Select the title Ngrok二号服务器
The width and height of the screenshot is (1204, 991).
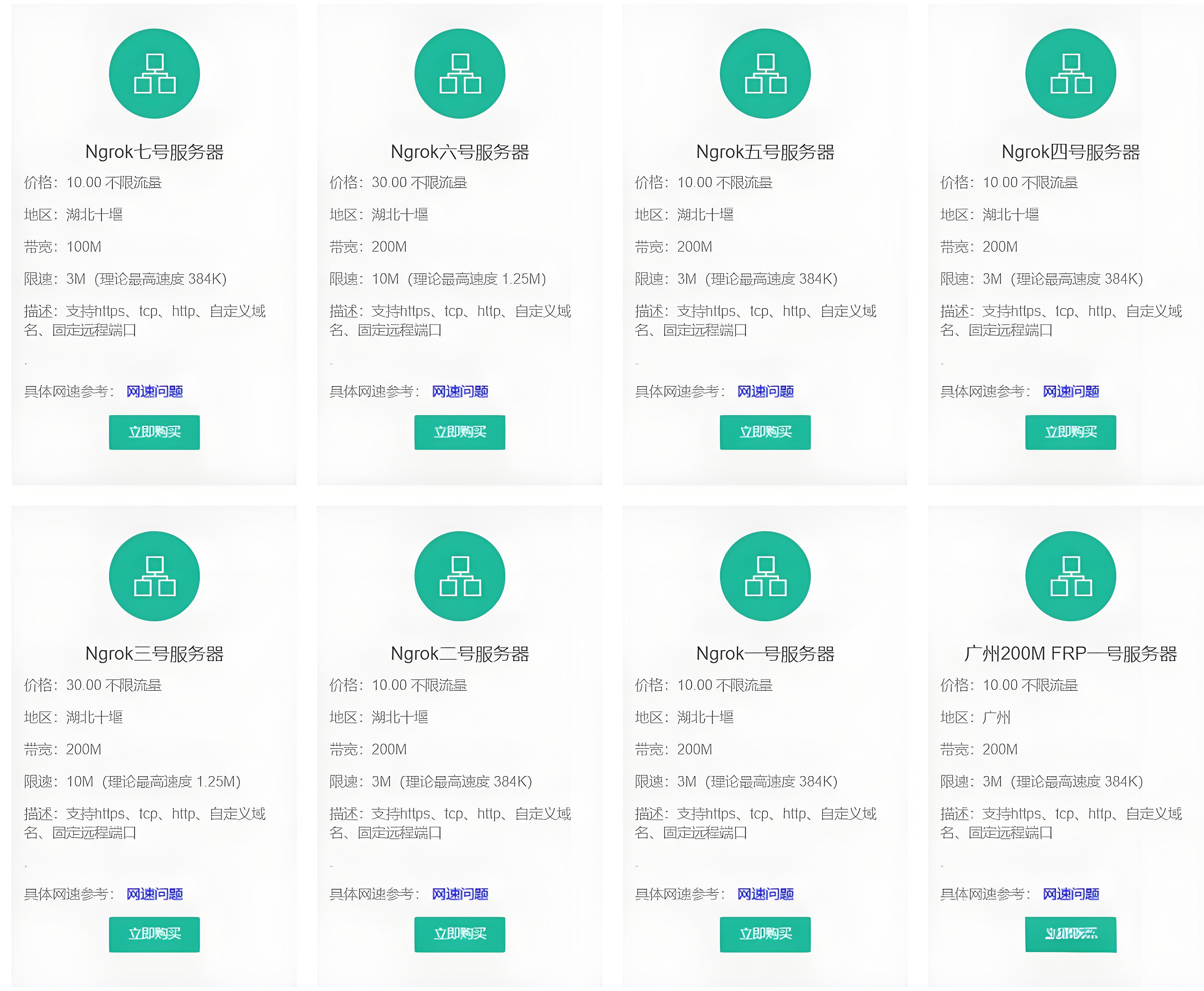460,654
